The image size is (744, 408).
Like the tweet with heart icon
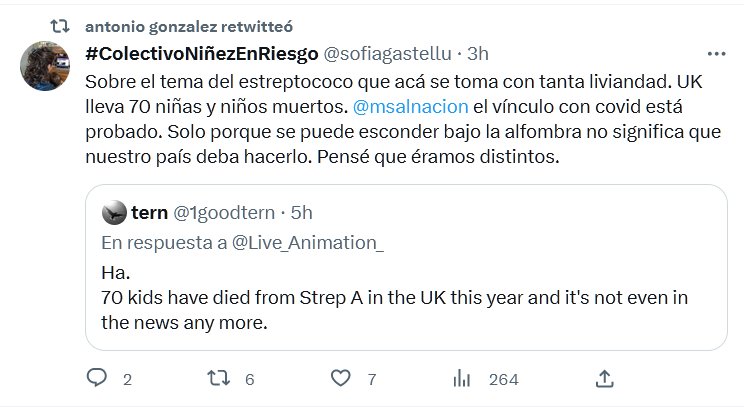pos(341,379)
